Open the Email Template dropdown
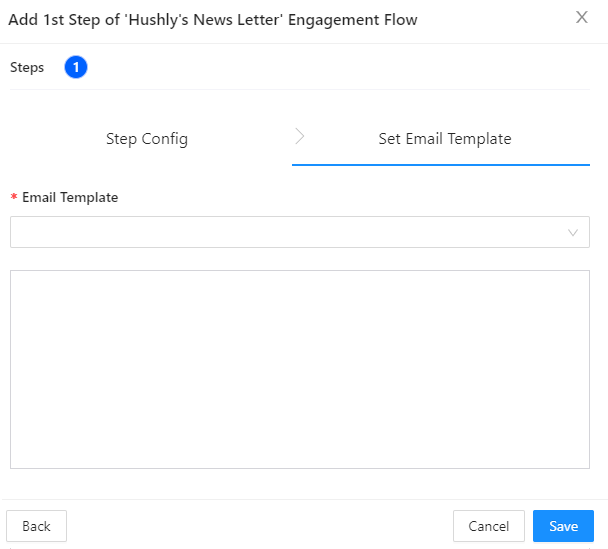 (x=300, y=232)
